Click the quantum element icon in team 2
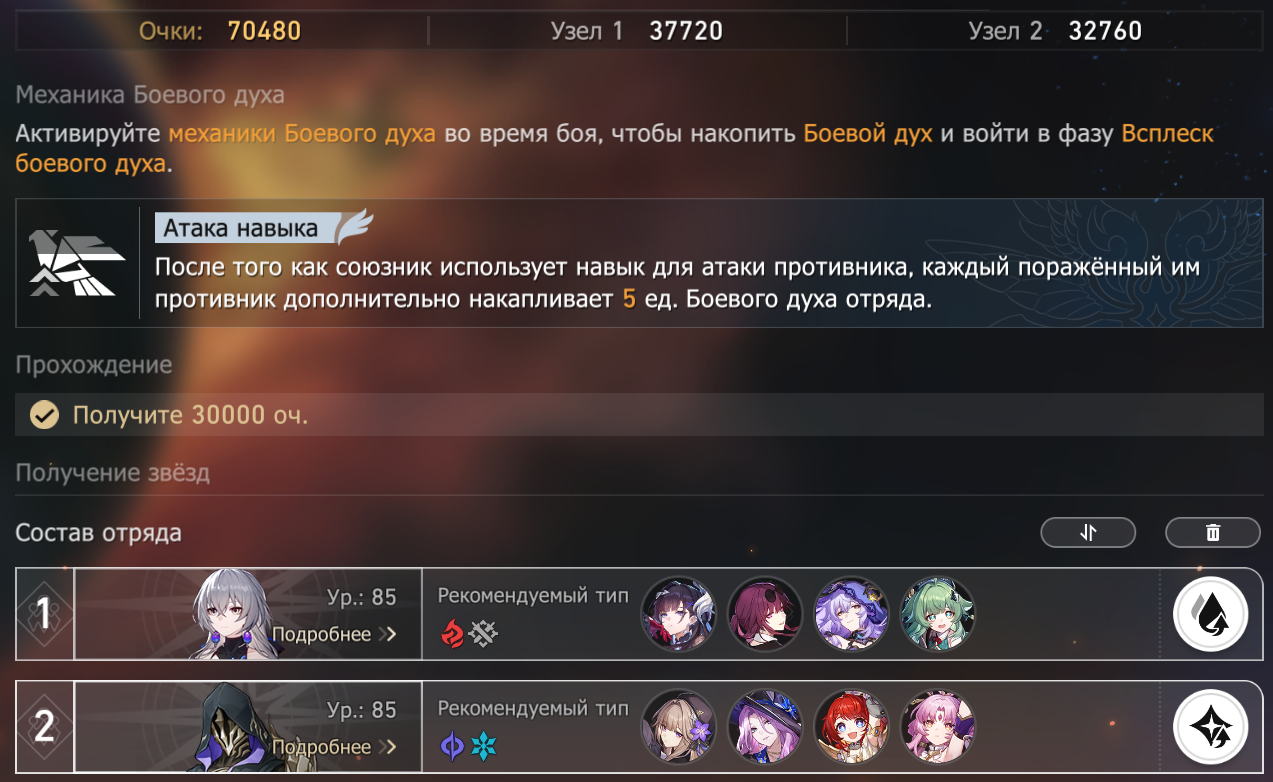The height and width of the screenshot is (782, 1273). [x=452, y=746]
